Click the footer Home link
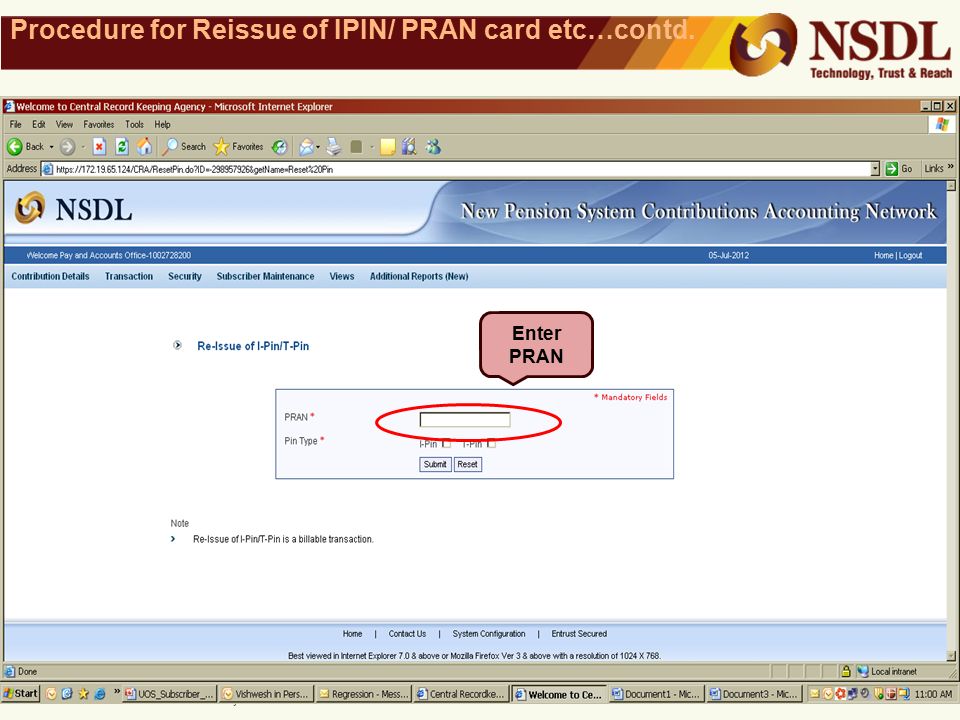Image resolution: width=960 pixels, height=720 pixels. click(352, 634)
